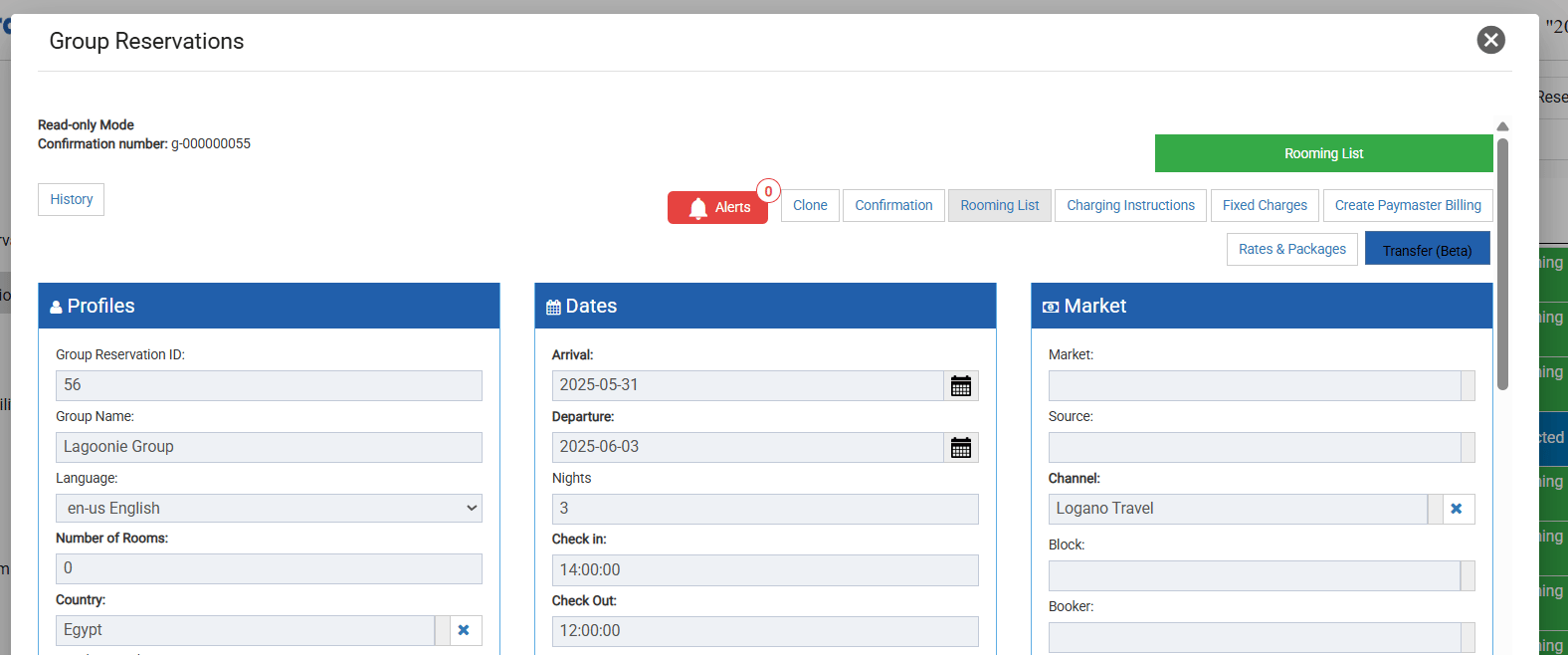The width and height of the screenshot is (1568, 655).
Task: Open the Channel dropdown arrow
Action: [x=1436, y=509]
